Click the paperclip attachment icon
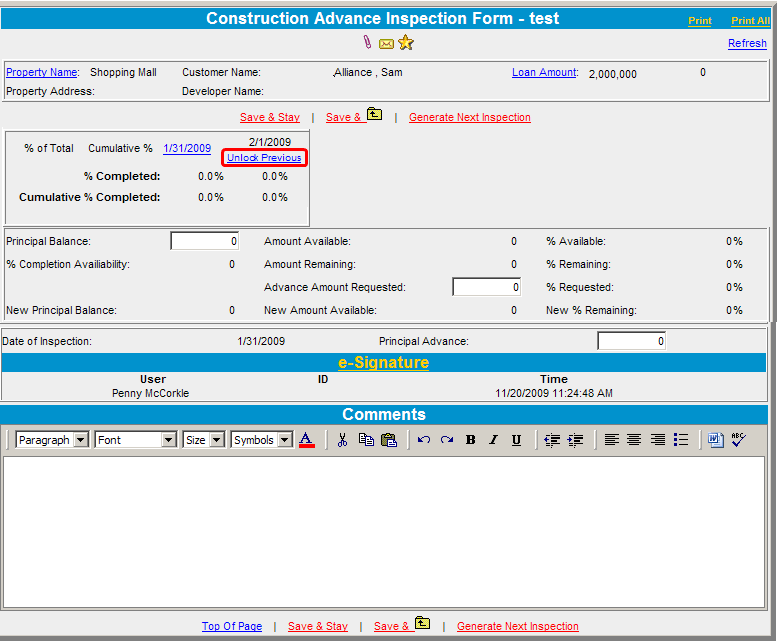 tap(367, 42)
